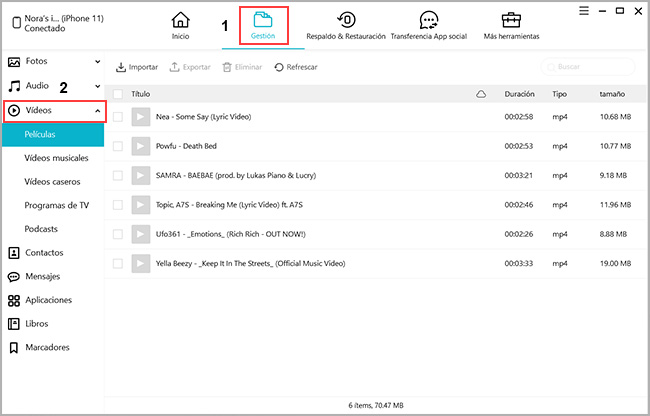
Task: Click the Marcadores bookmark icon
Action: [x=14, y=348]
